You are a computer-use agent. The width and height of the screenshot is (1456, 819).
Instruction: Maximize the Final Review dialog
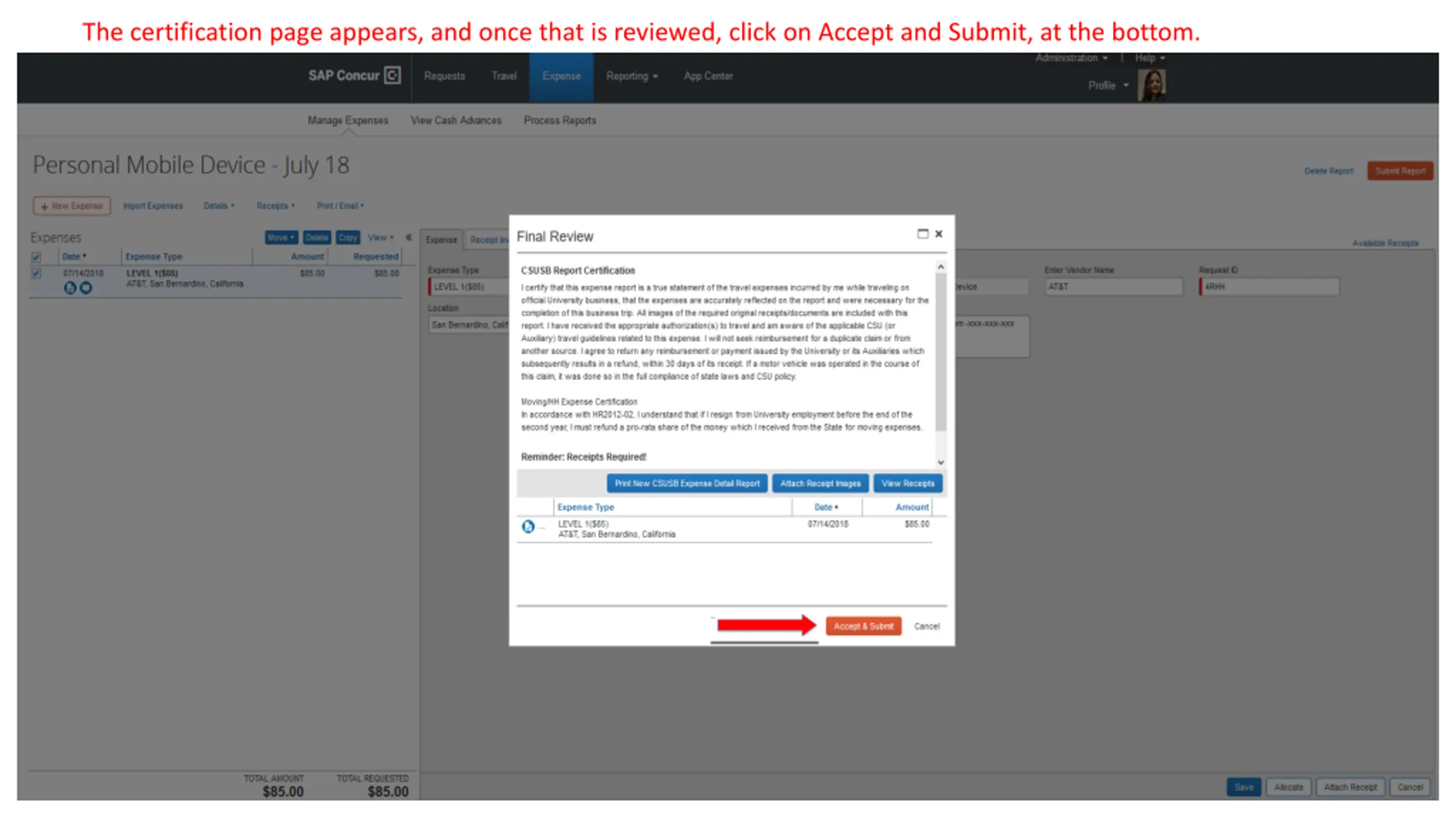(x=923, y=234)
